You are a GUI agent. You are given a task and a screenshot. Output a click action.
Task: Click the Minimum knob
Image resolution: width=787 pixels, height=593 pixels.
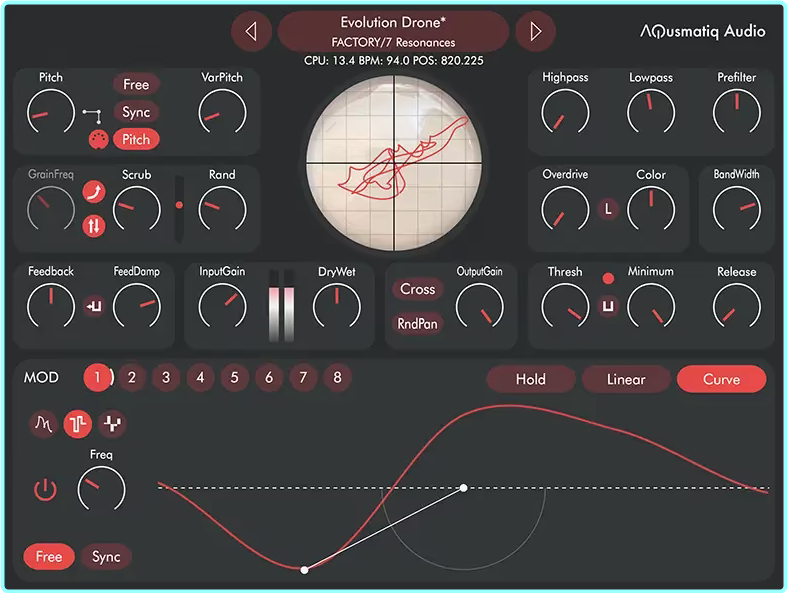pos(651,306)
